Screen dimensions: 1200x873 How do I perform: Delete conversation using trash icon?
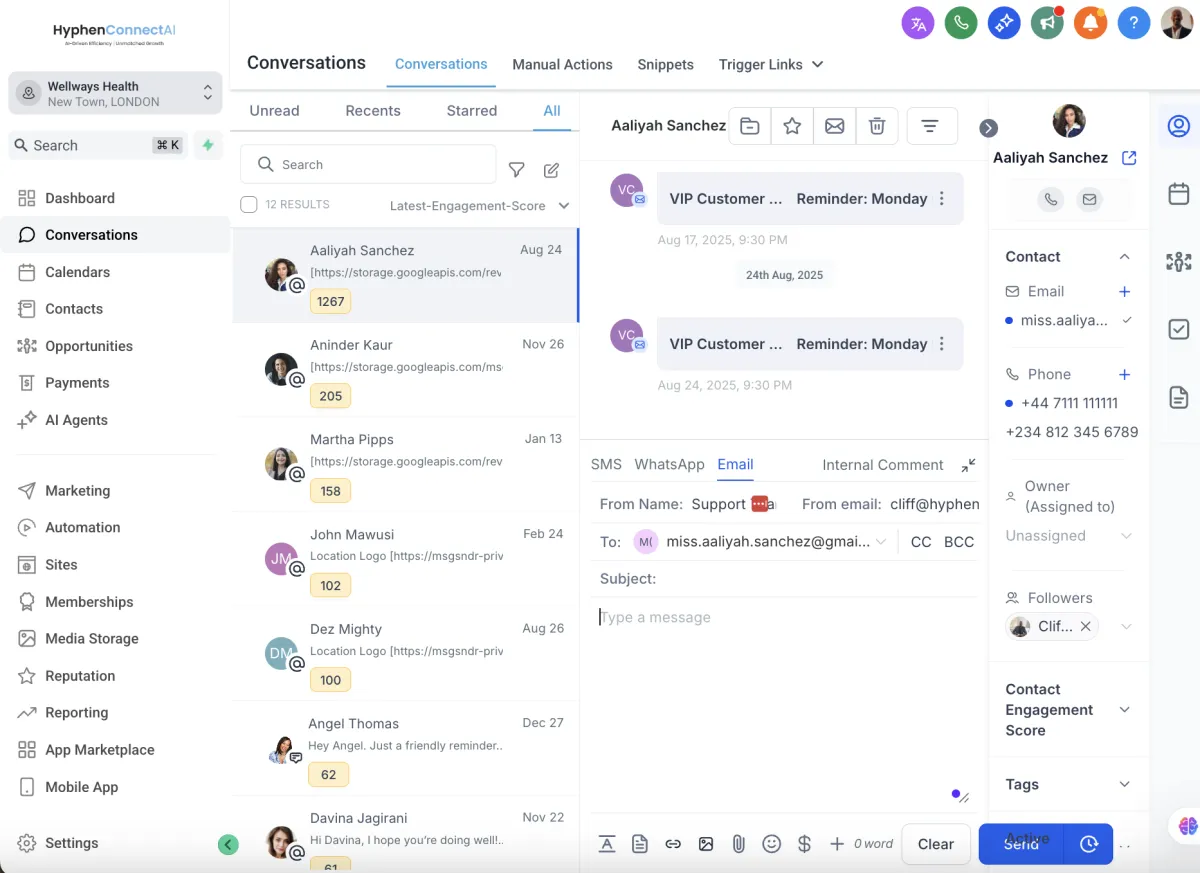coord(877,126)
